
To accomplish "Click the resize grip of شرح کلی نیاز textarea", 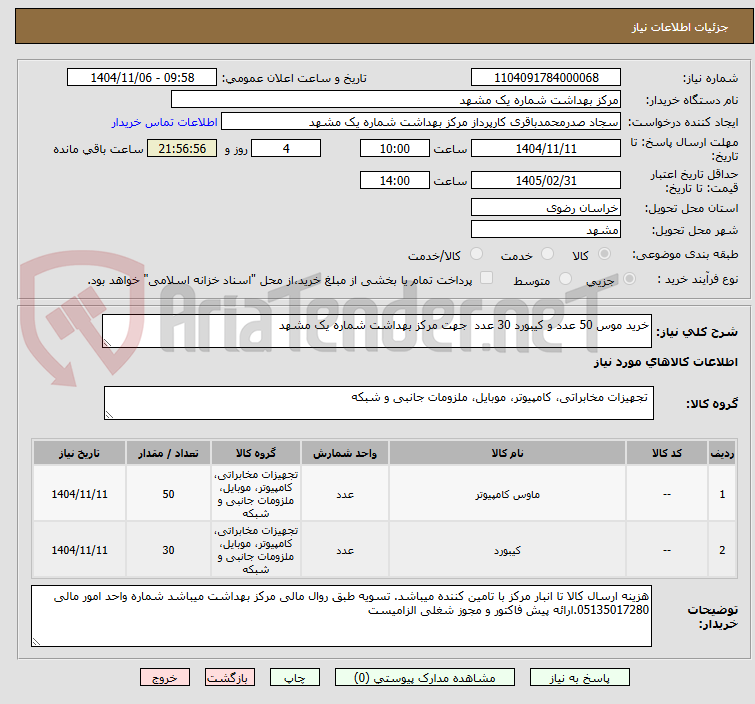I will [107, 342].
